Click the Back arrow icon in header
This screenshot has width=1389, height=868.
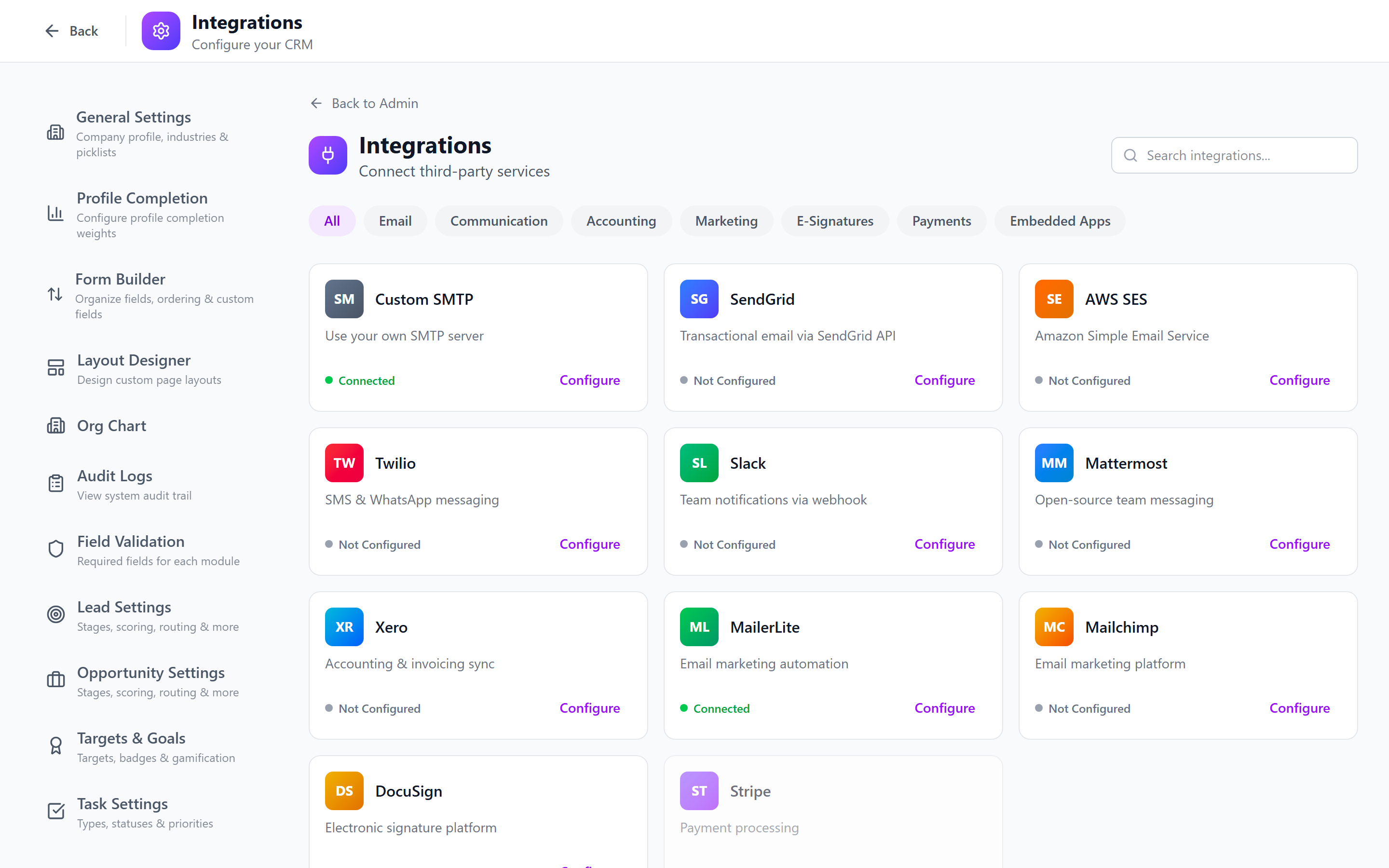point(52,31)
